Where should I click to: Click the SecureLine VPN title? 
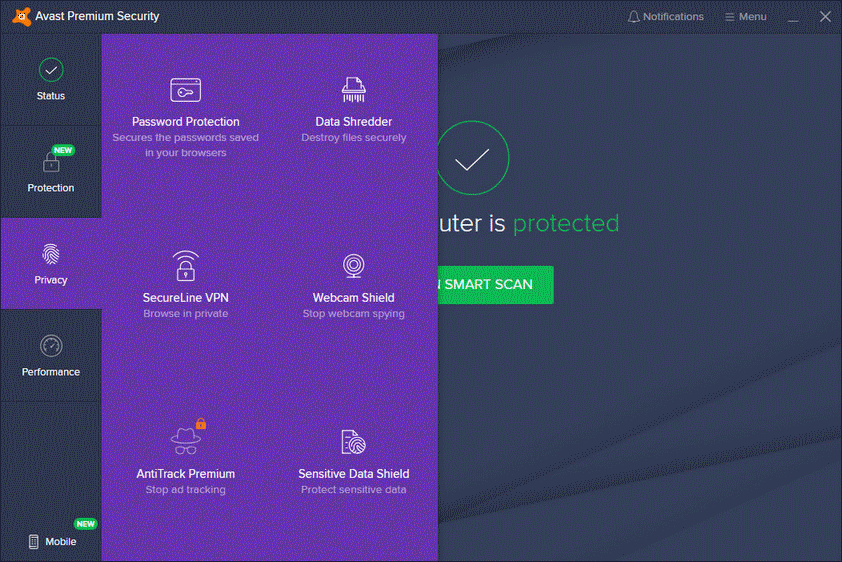pyautogui.click(x=186, y=298)
